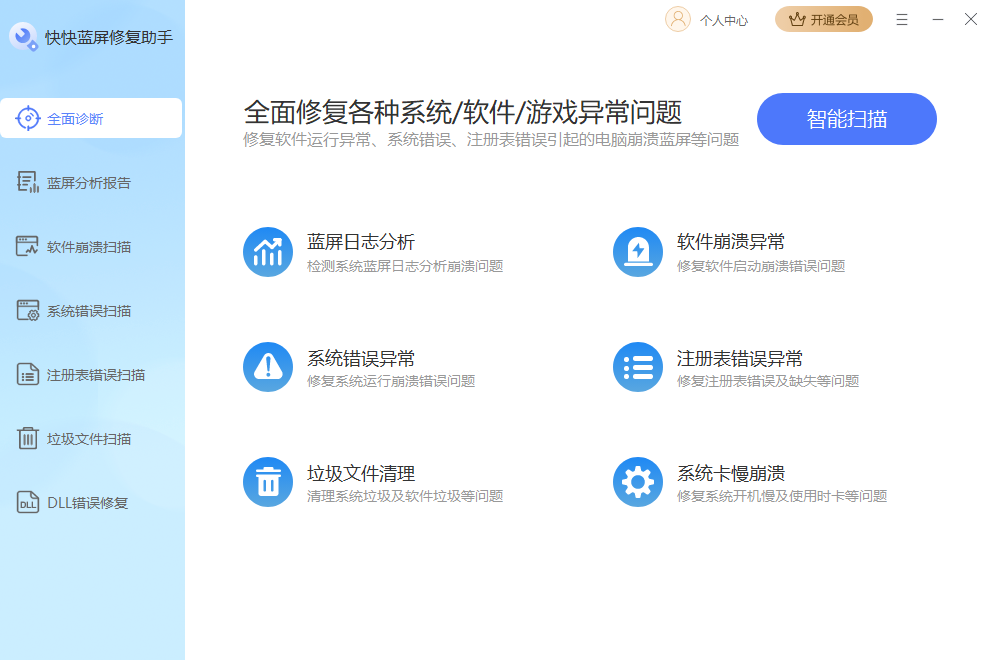Select the 软件崩溃异常 alarm icon
The height and width of the screenshot is (660, 991).
(x=638, y=251)
